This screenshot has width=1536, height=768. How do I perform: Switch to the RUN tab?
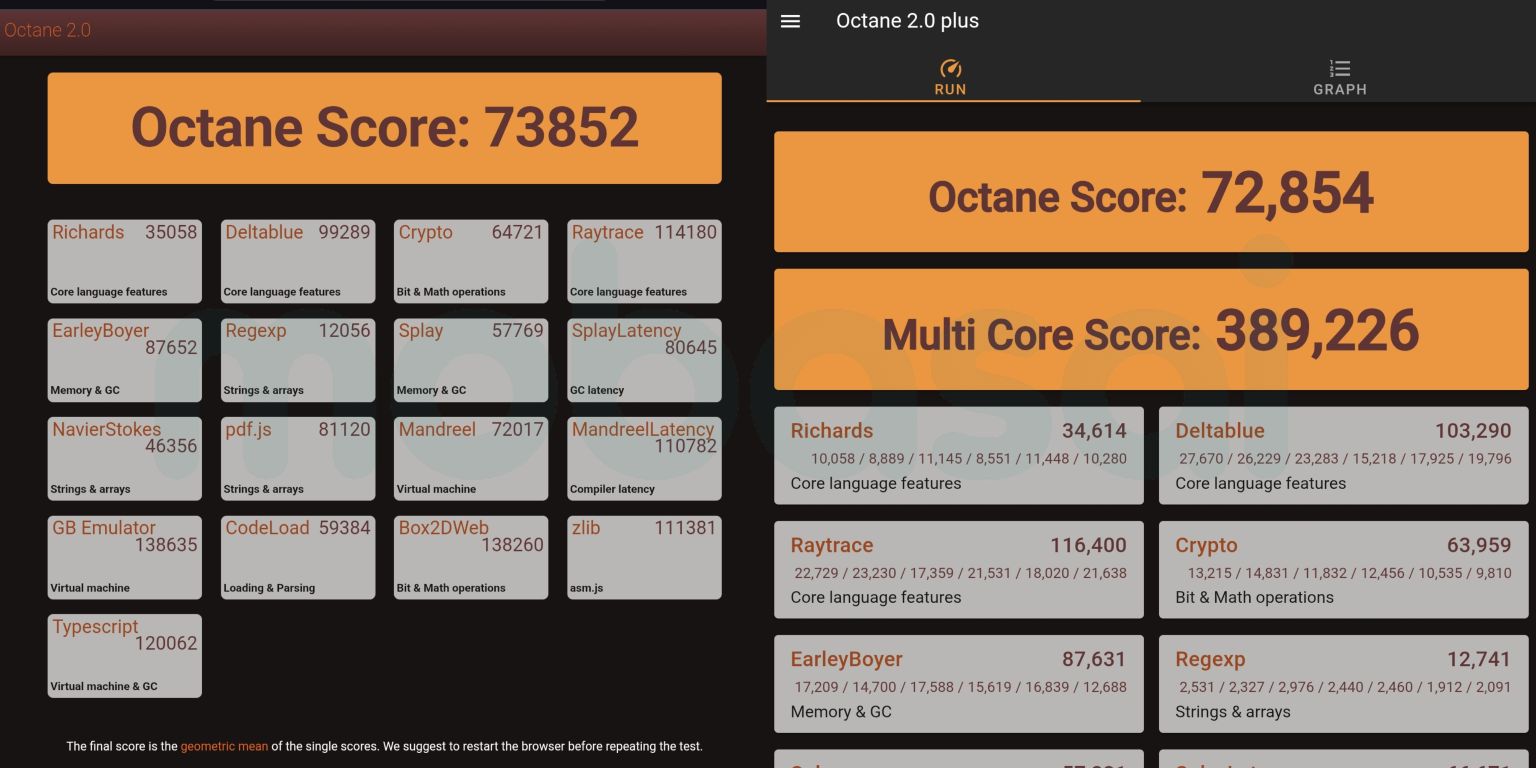950,78
